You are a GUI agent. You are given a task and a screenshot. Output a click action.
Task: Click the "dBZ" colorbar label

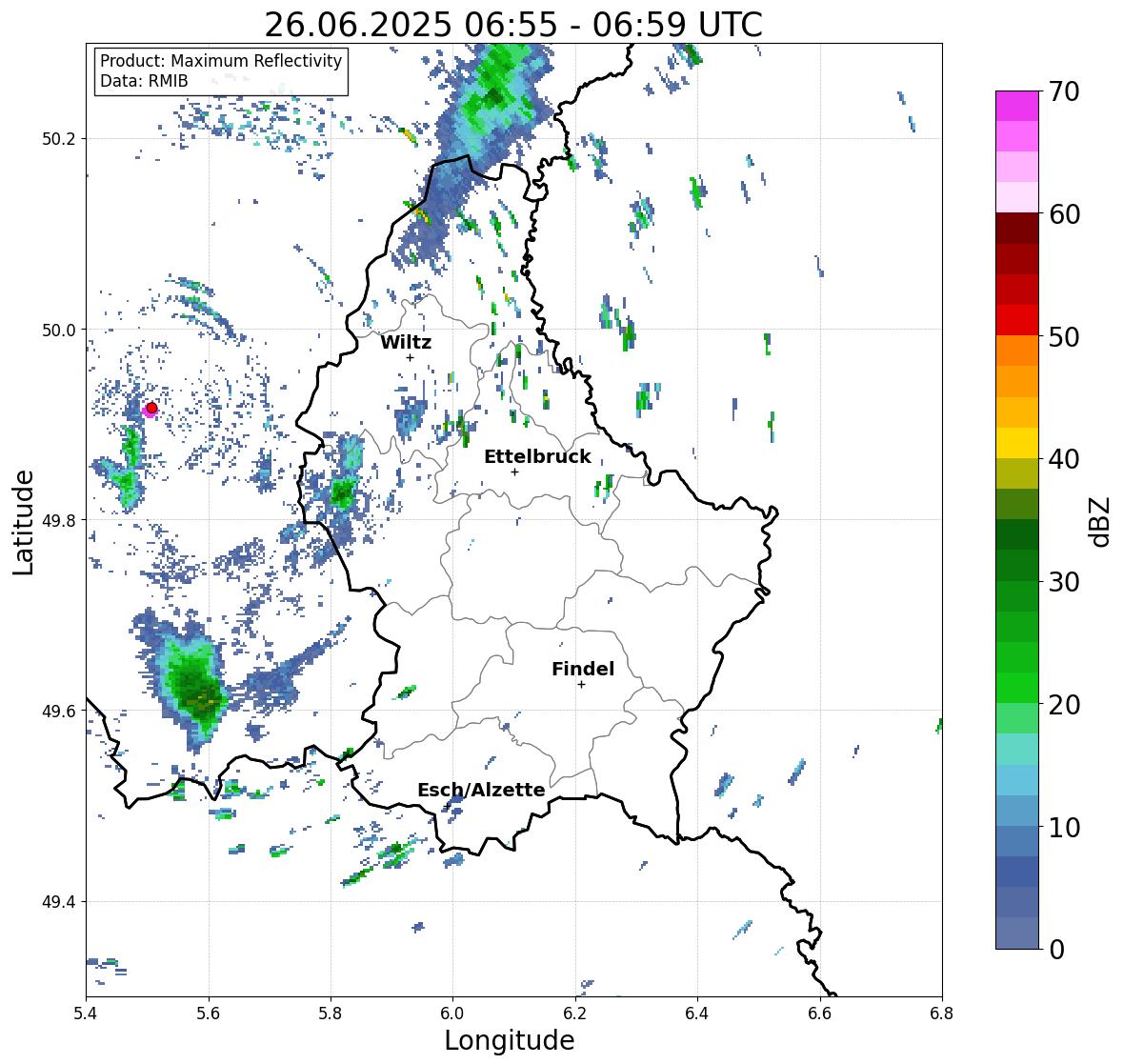click(1101, 522)
